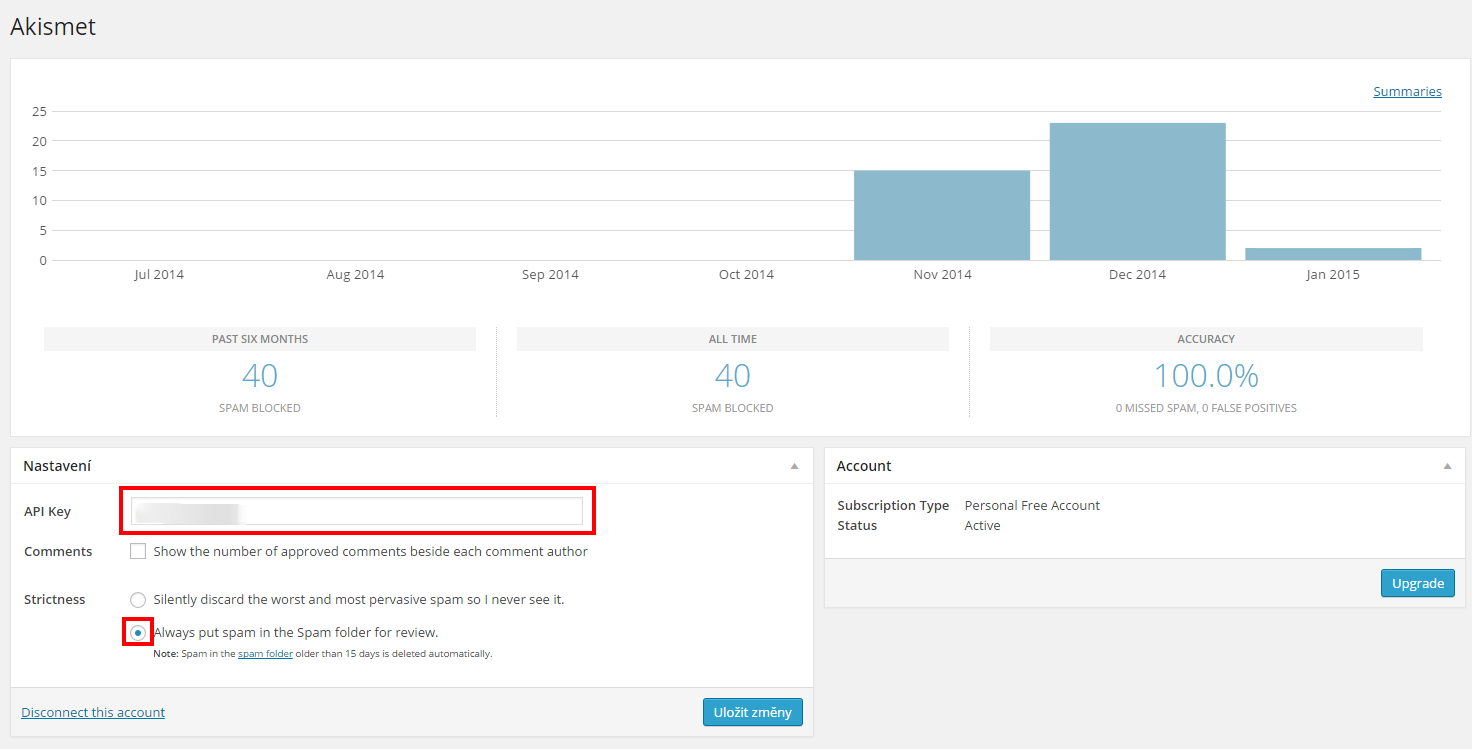The height and width of the screenshot is (749, 1472).
Task: Click Disconnect this account link
Action: (93, 712)
